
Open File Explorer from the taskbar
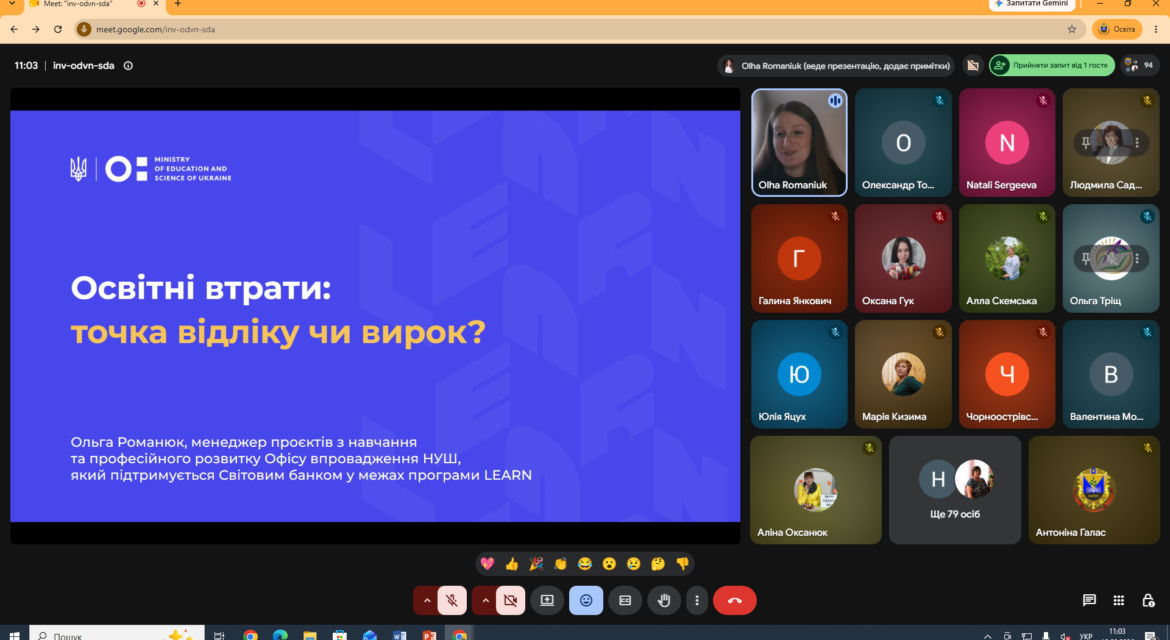point(310,636)
